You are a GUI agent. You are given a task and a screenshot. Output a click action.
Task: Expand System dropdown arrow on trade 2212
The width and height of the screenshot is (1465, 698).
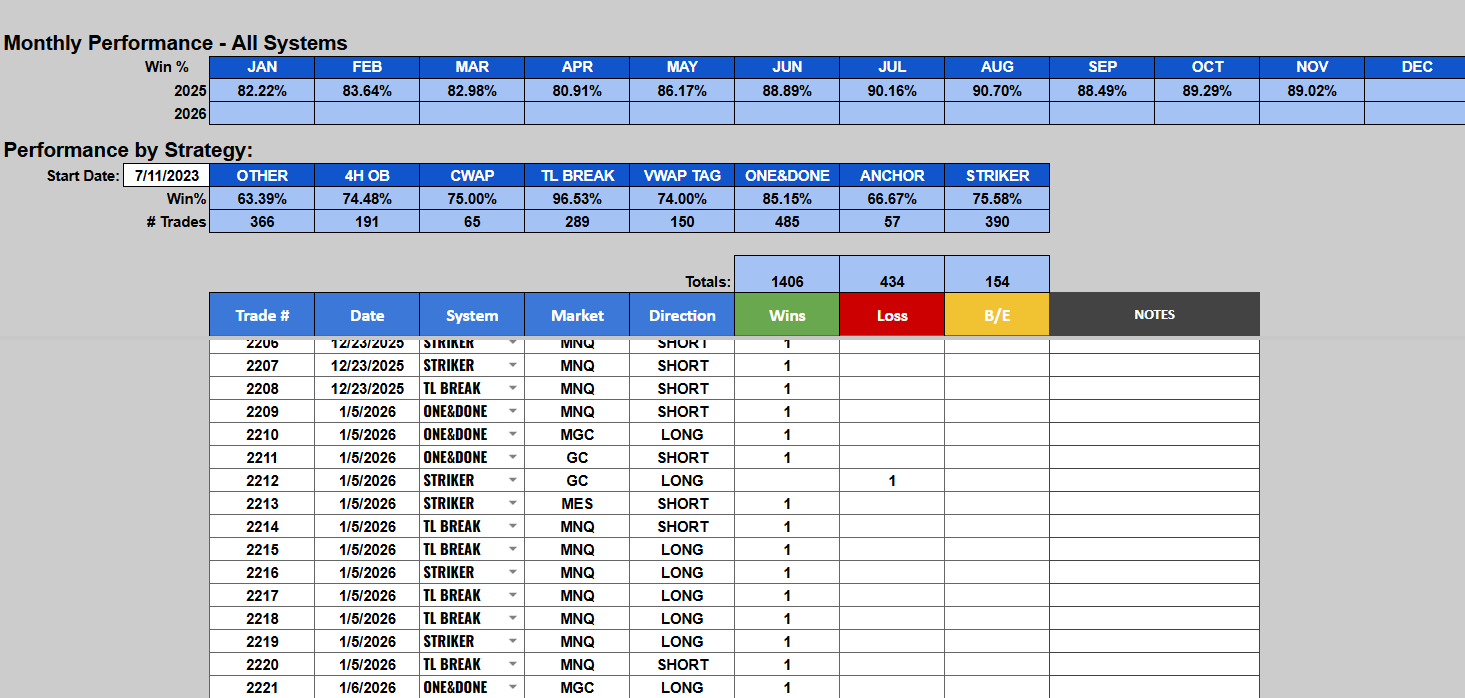513,480
